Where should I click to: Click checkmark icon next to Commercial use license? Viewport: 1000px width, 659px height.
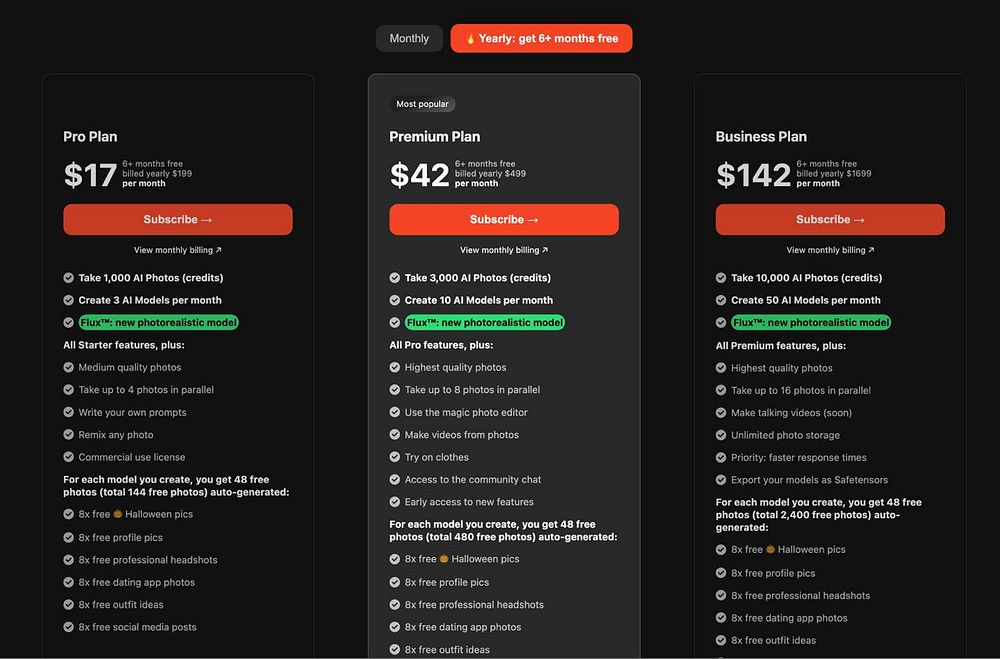tap(69, 457)
